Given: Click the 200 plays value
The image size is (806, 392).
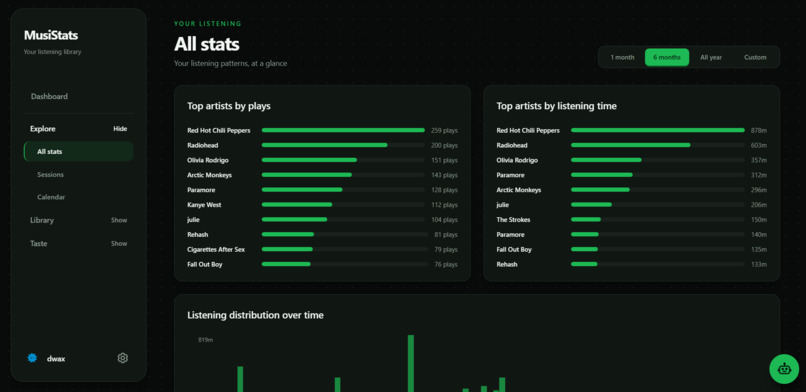Looking at the screenshot, I should coord(444,146).
